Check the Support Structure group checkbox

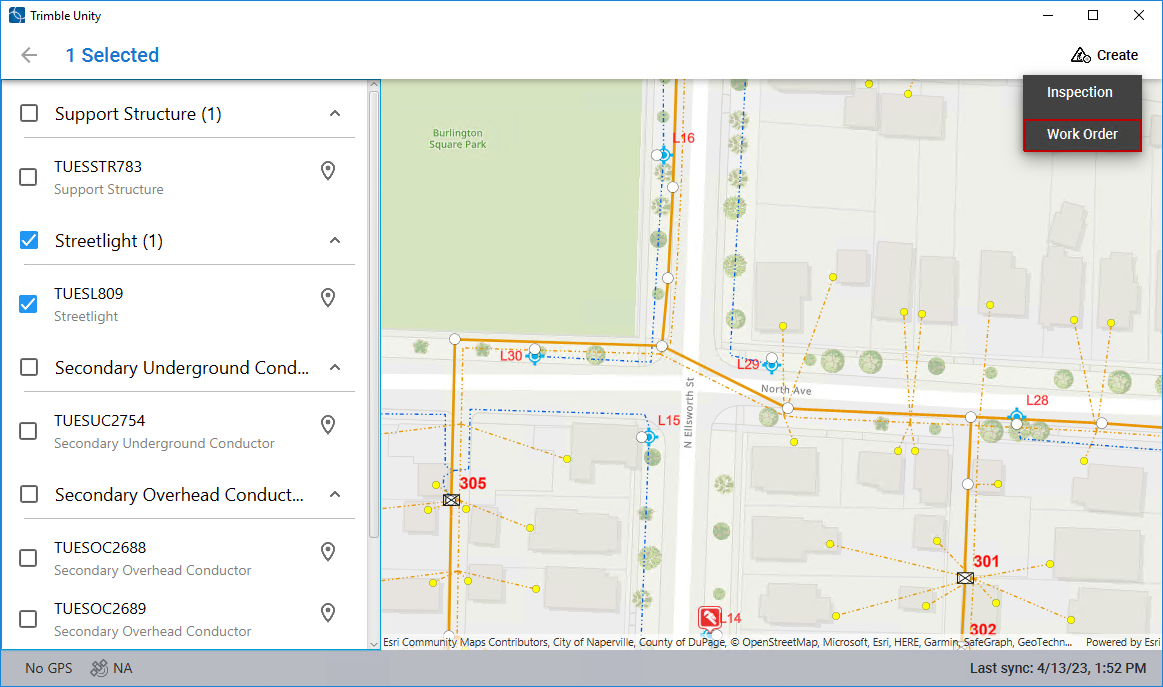point(30,114)
